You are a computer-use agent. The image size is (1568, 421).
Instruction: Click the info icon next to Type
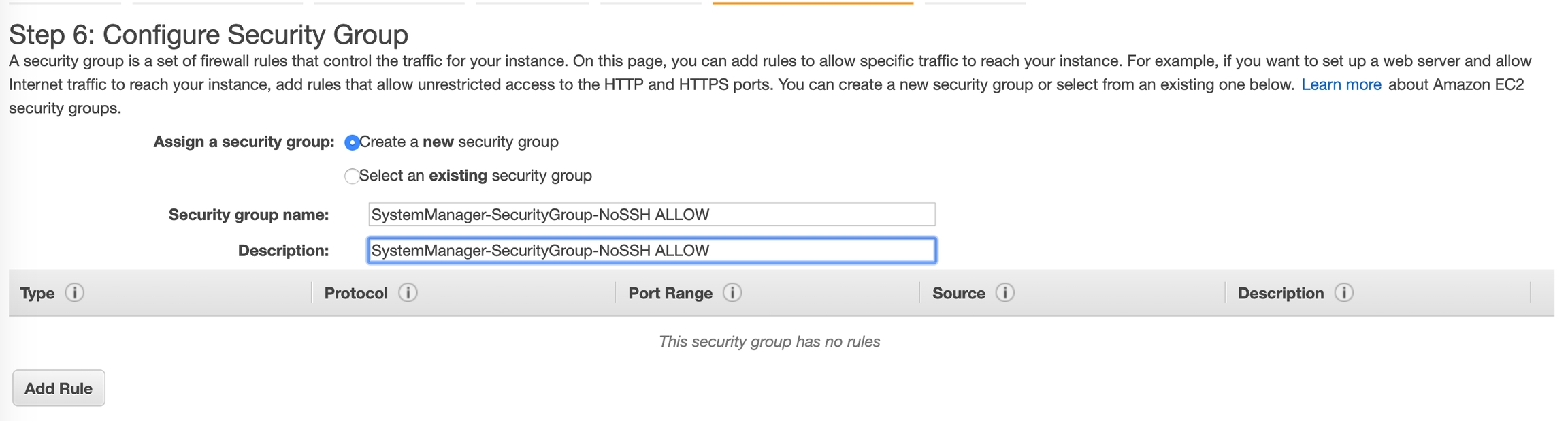tap(75, 293)
